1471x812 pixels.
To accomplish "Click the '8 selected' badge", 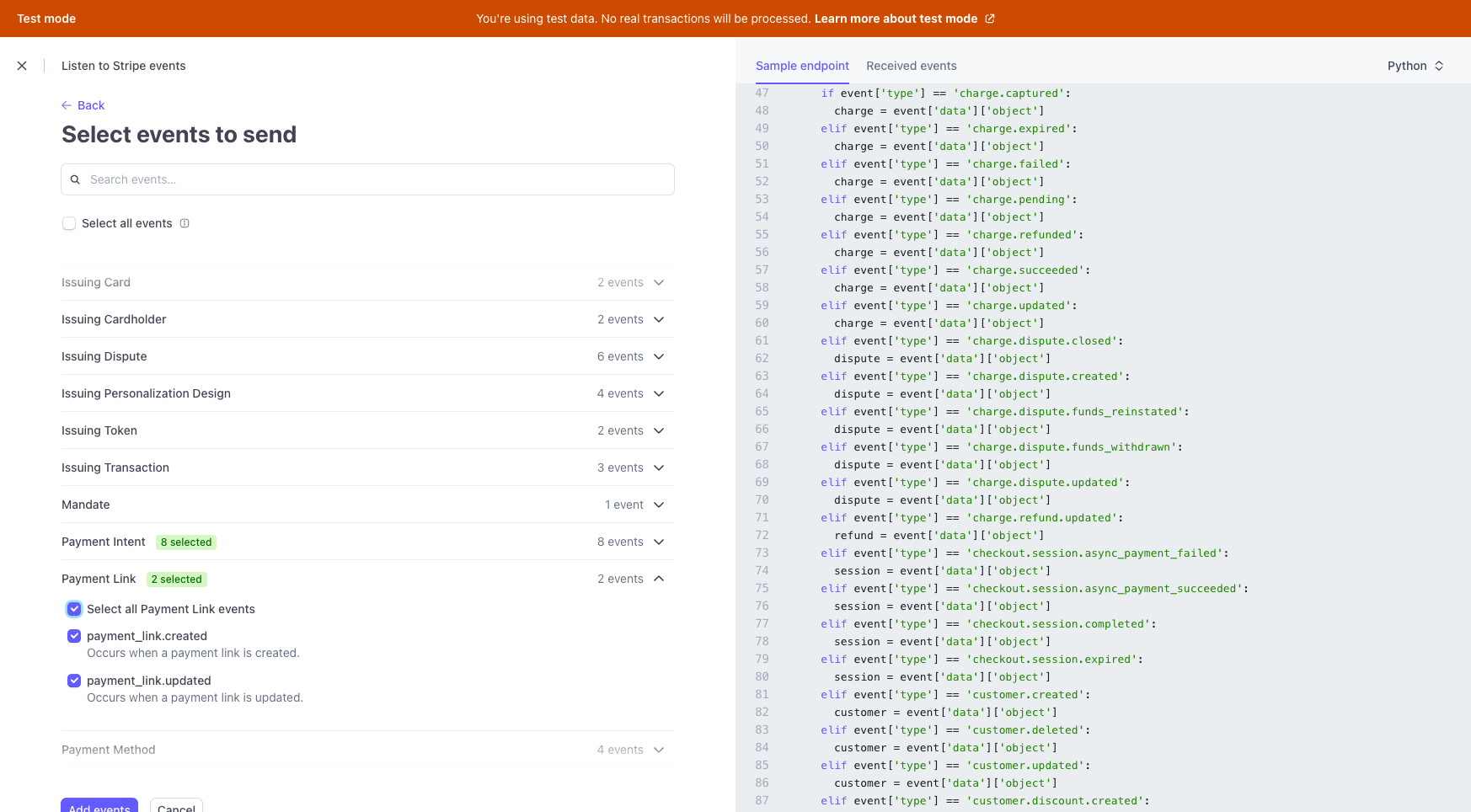I will coord(186,542).
